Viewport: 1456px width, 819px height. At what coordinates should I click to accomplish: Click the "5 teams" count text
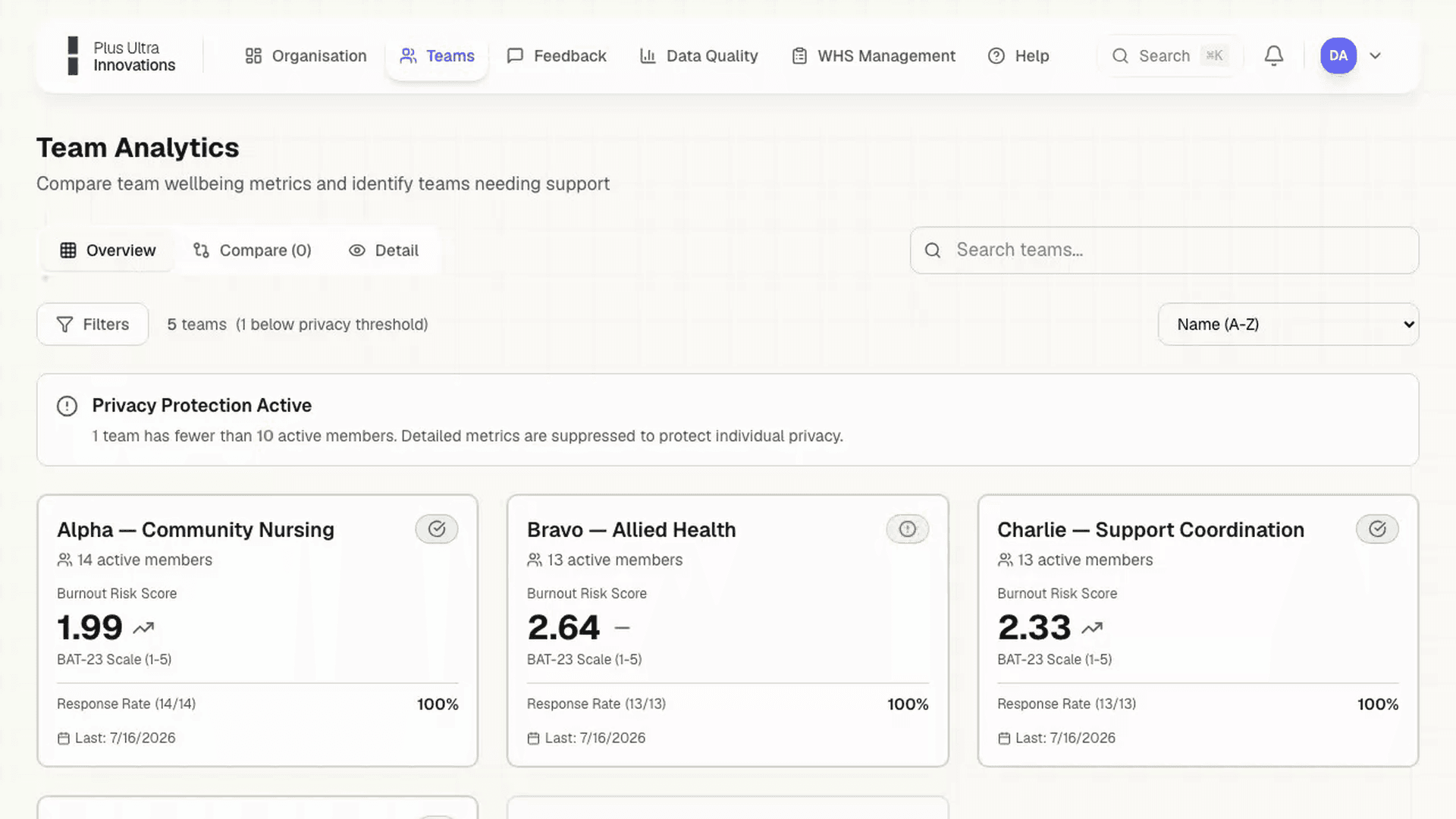pyautogui.click(x=196, y=325)
